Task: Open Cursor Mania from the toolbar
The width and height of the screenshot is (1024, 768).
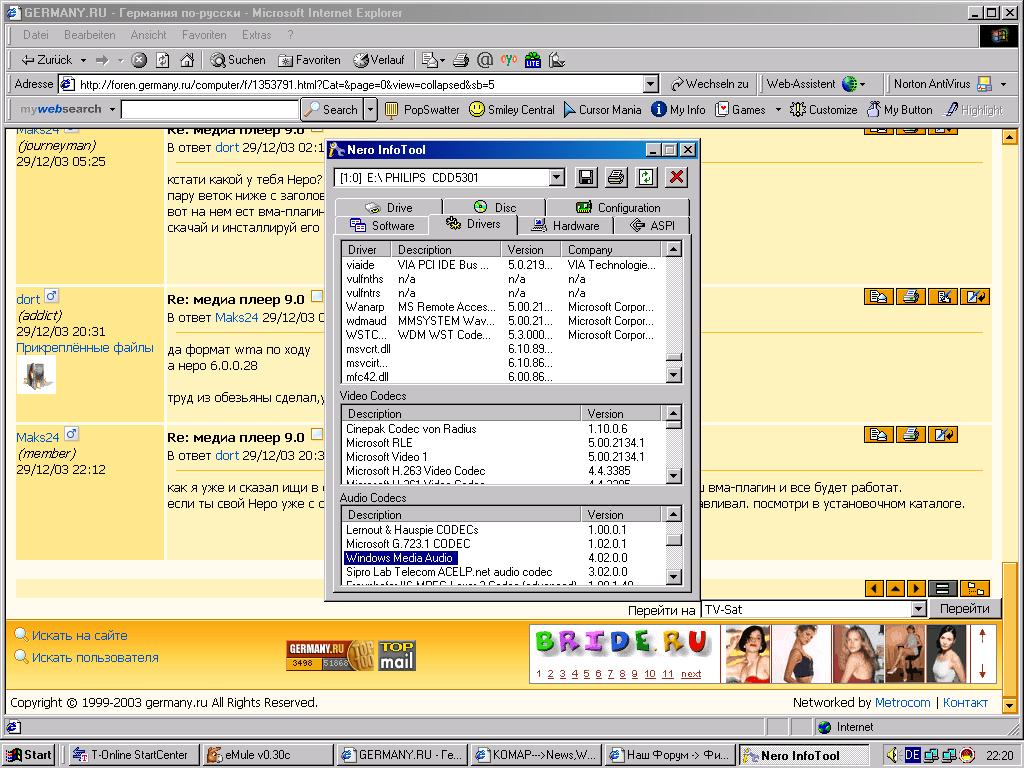Action: (x=602, y=110)
